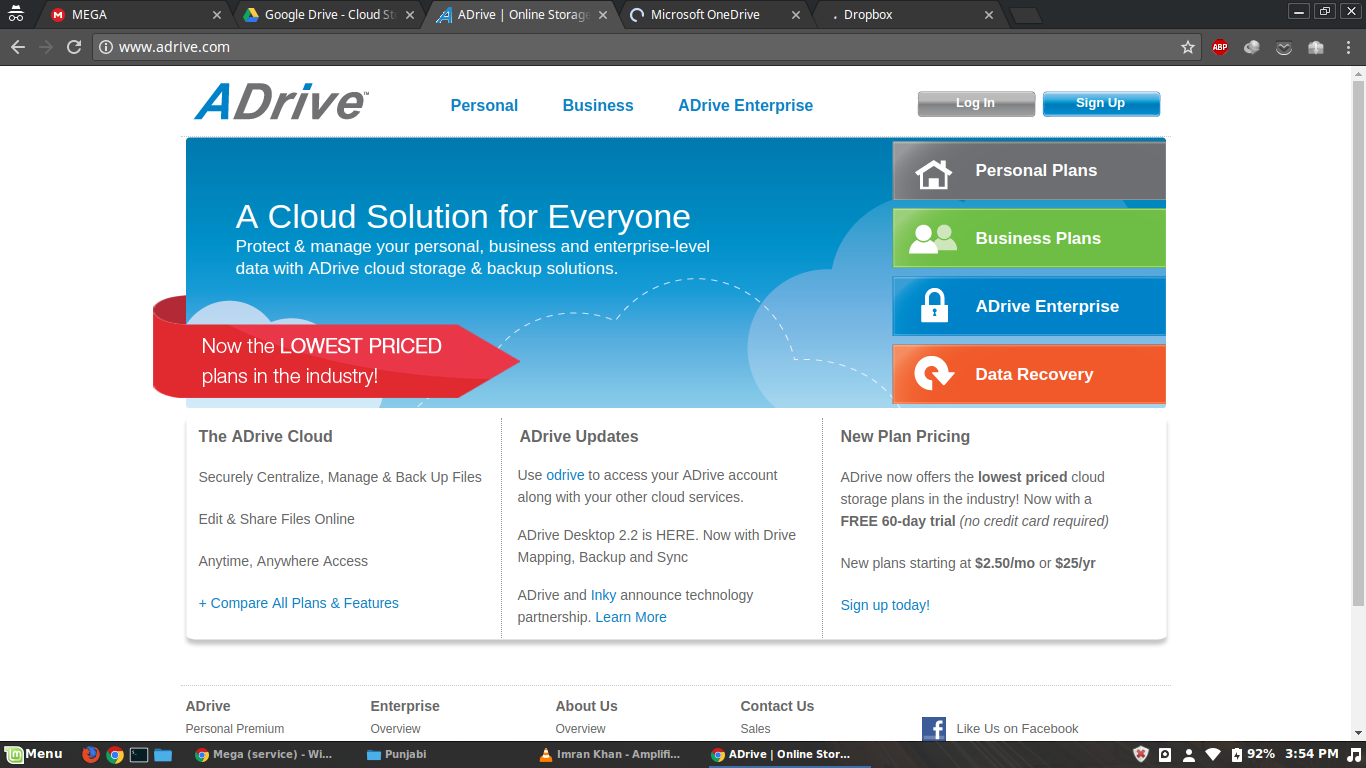Image resolution: width=1366 pixels, height=768 pixels.
Task: Open the Overview link under About Us footer
Action: tap(580, 729)
